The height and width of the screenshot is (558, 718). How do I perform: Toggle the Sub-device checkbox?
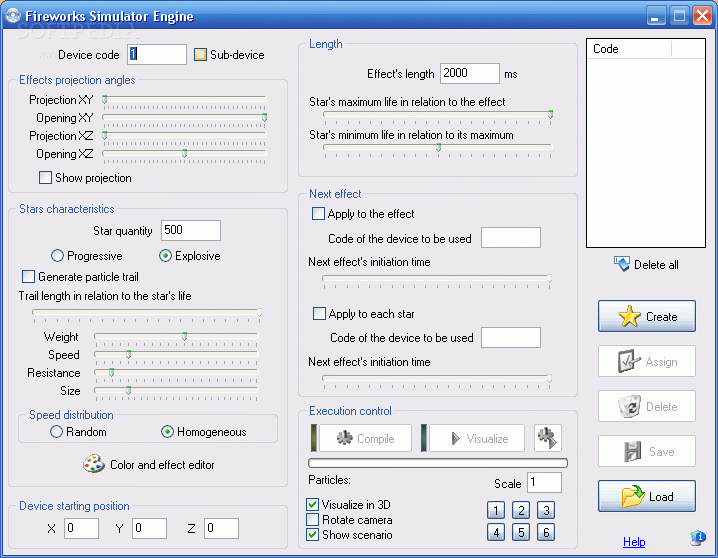[200, 54]
